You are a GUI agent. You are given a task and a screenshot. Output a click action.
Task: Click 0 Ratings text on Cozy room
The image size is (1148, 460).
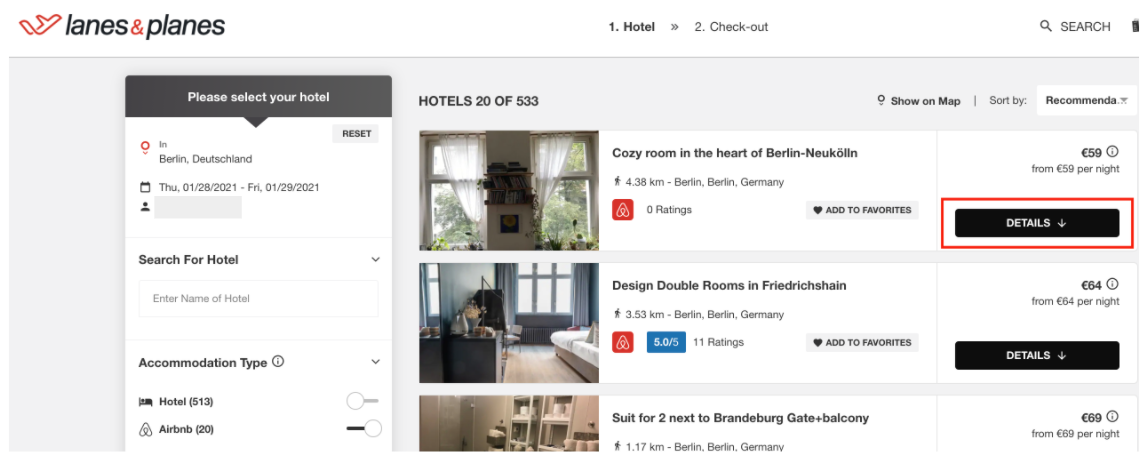[x=668, y=209]
